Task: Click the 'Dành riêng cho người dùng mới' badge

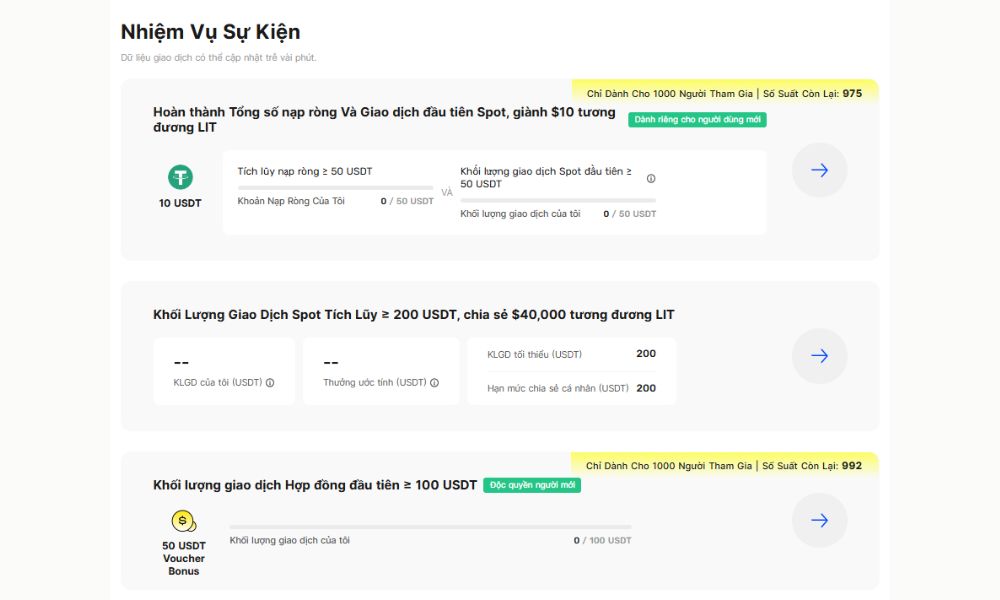Action: [697, 120]
